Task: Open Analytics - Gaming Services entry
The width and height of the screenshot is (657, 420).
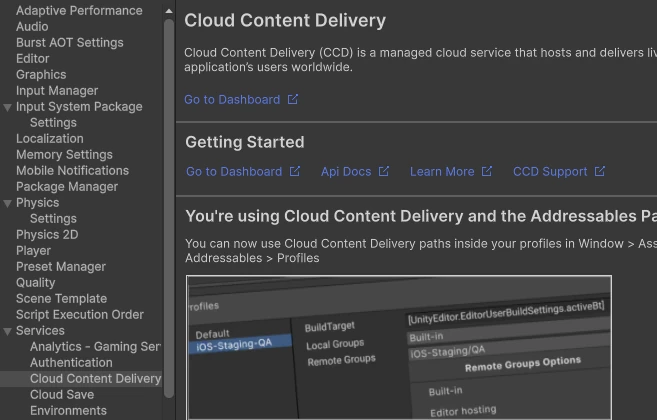Action: pyautogui.click(x=95, y=346)
